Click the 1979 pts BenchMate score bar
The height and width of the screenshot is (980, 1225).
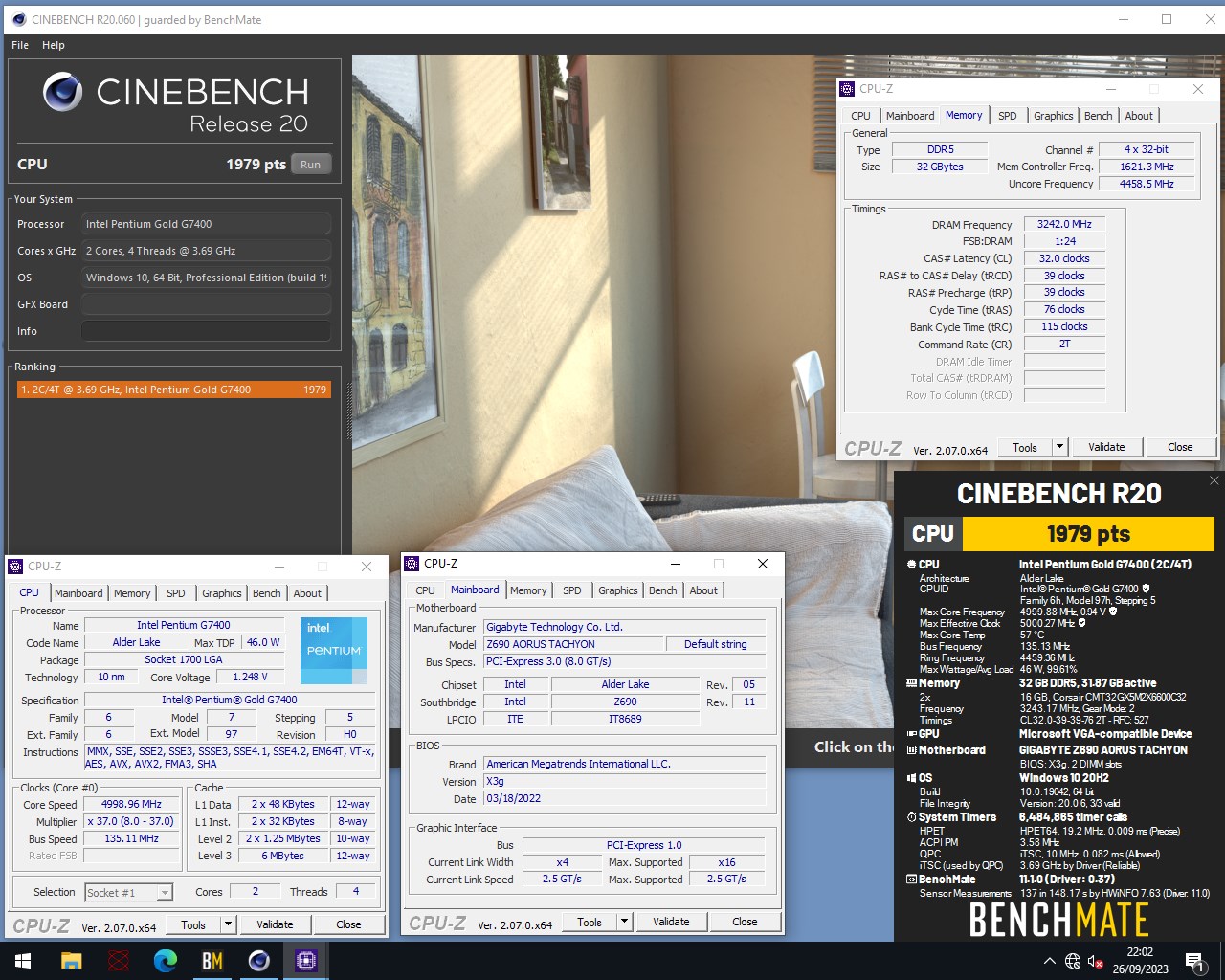(x=1088, y=534)
